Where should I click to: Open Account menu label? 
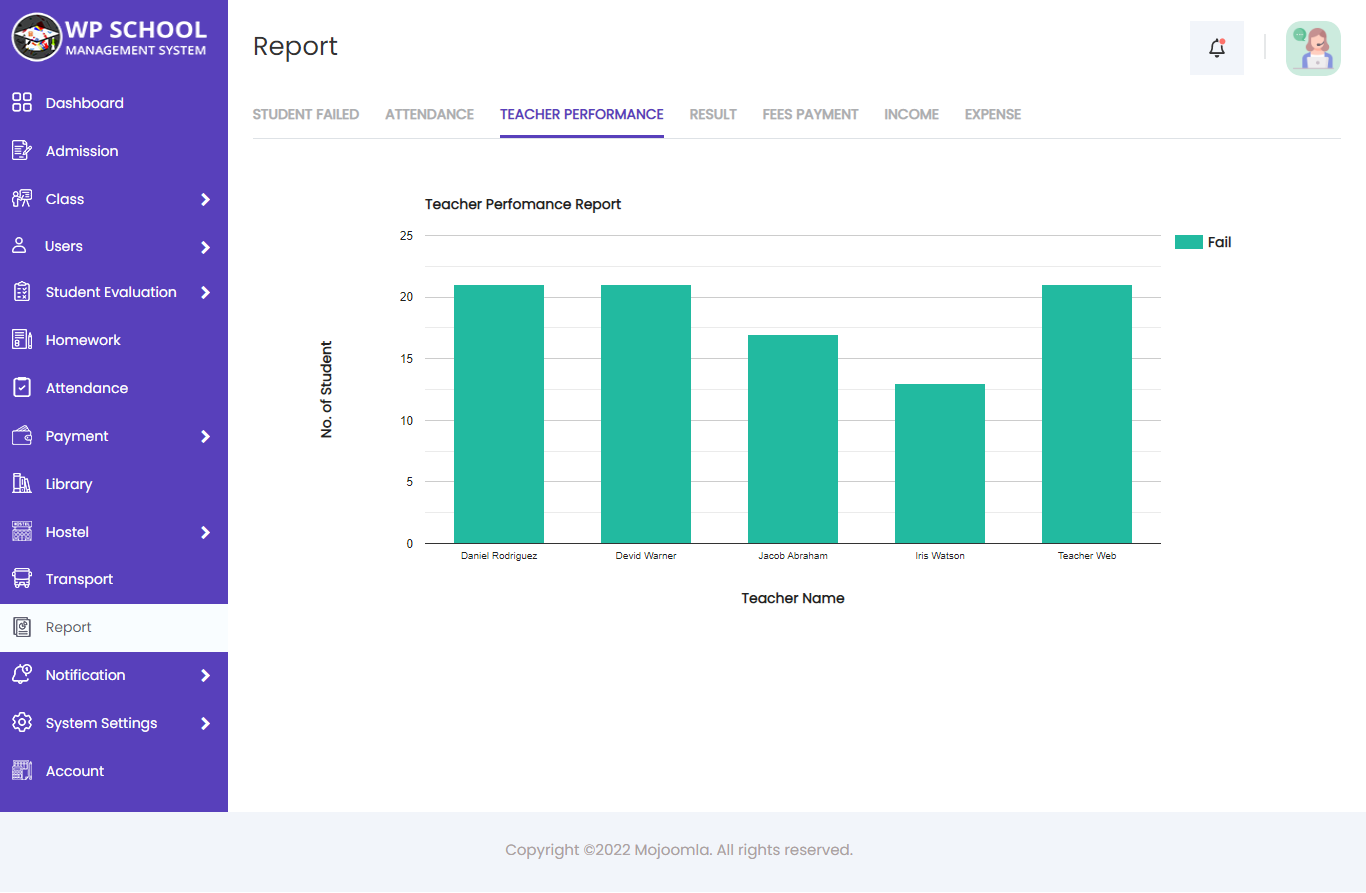75,771
